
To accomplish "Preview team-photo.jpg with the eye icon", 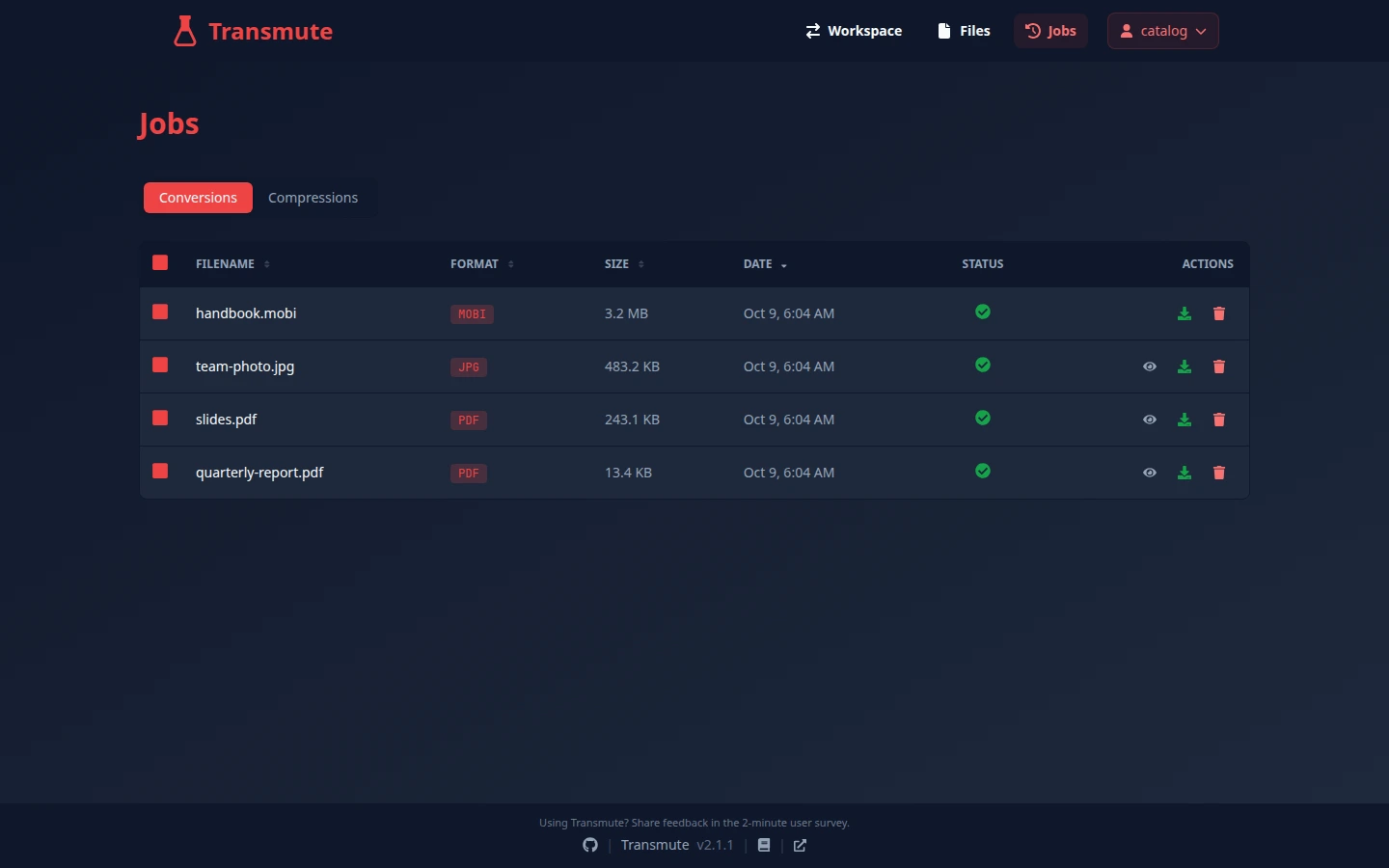I will click(x=1150, y=366).
